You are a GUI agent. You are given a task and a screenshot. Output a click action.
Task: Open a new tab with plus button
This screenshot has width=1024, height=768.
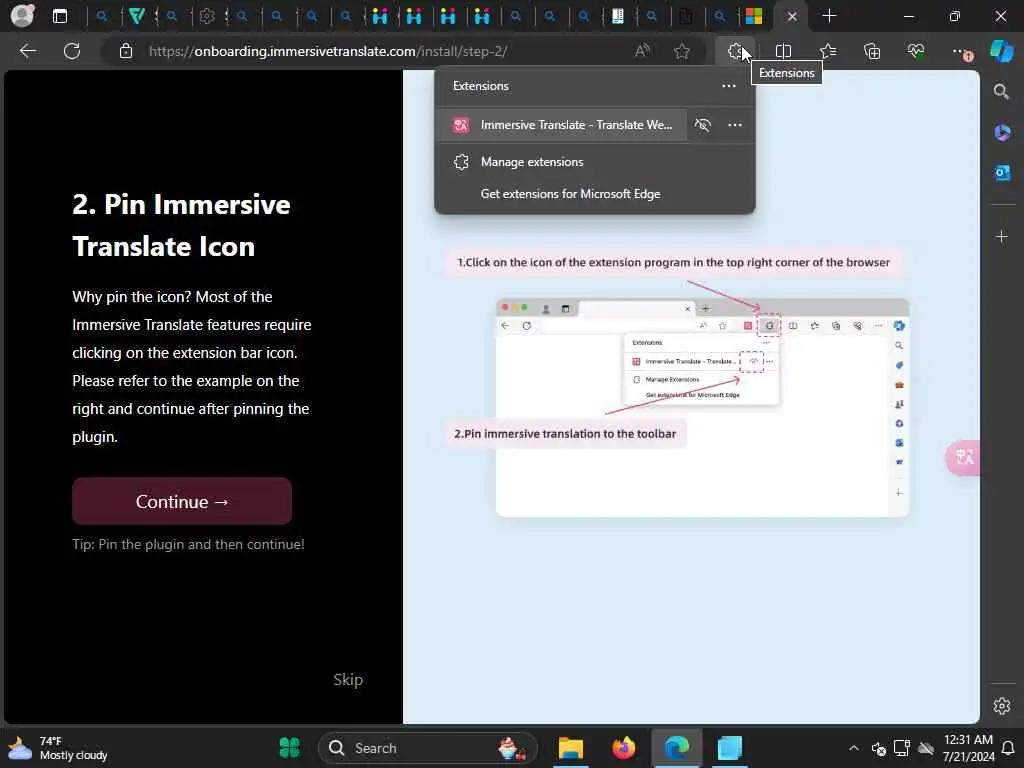[x=829, y=16]
